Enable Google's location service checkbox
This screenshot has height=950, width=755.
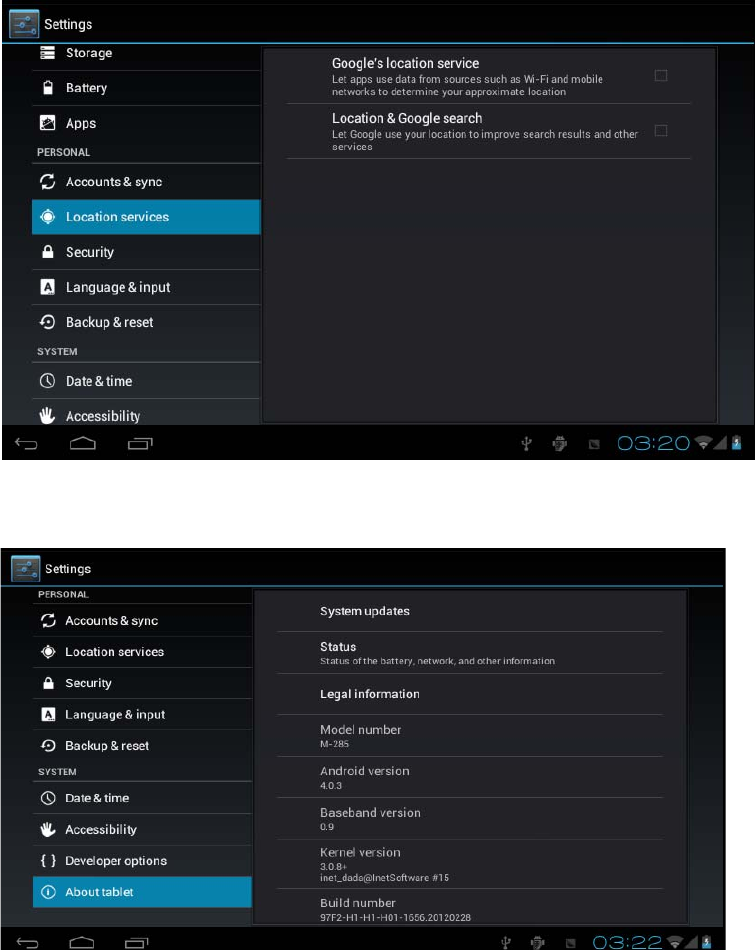coord(660,76)
